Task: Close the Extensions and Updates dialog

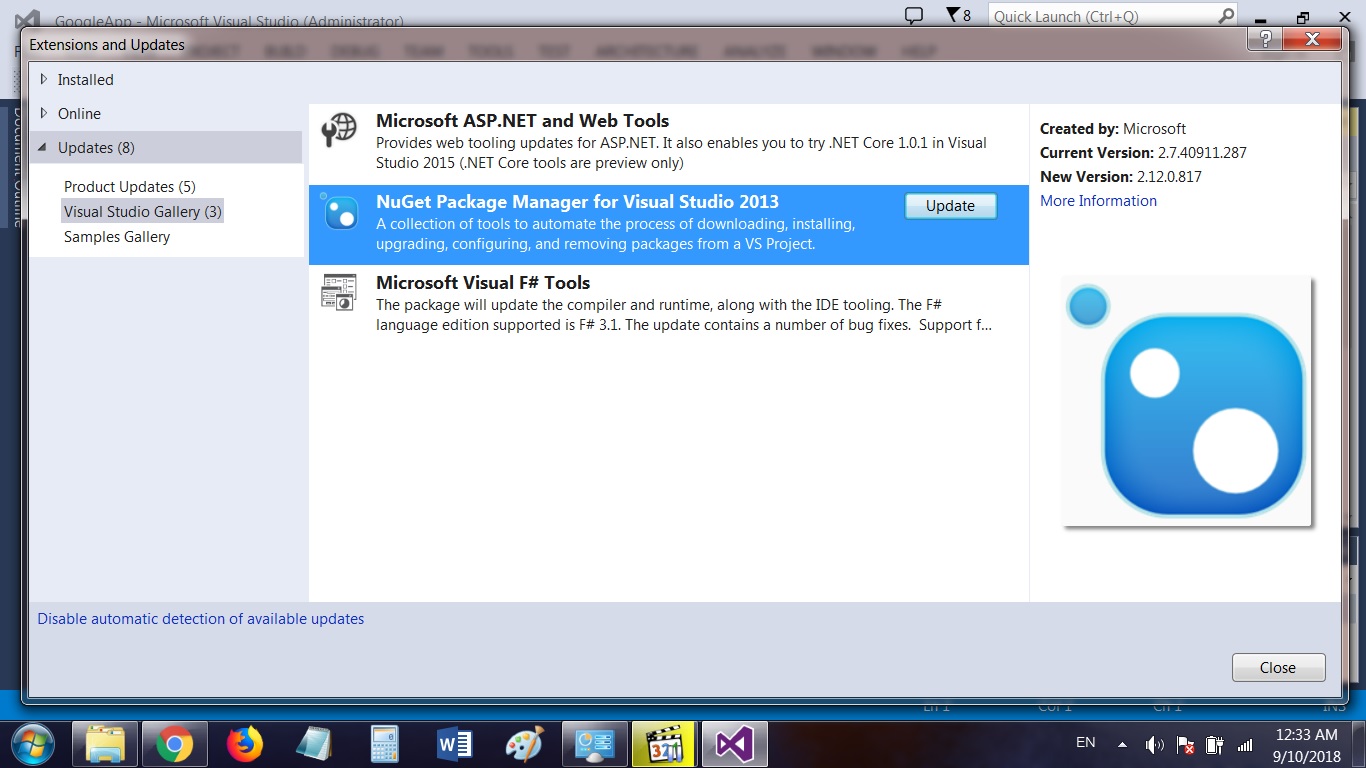Action: click(x=1278, y=667)
